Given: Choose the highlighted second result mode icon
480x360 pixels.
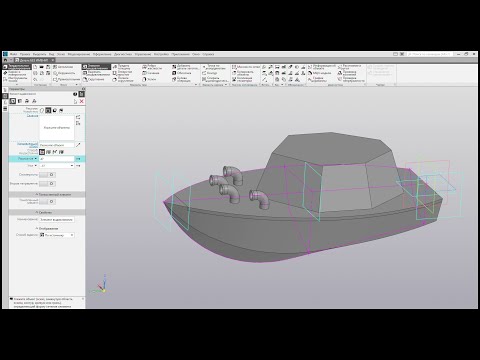Looking at the screenshot, I should click(48, 110).
